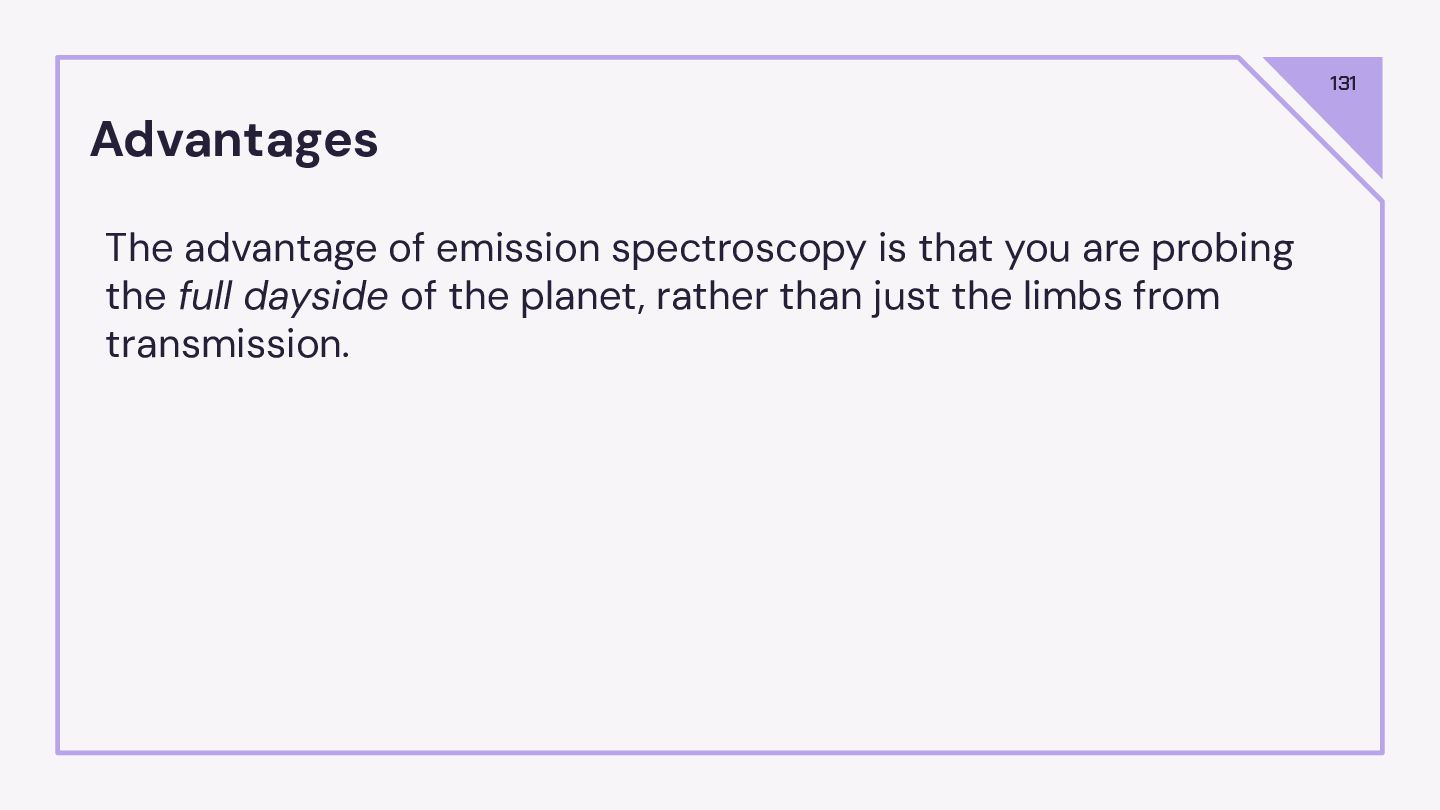
Task: Click the slide number 131
Action: [1343, 84]
